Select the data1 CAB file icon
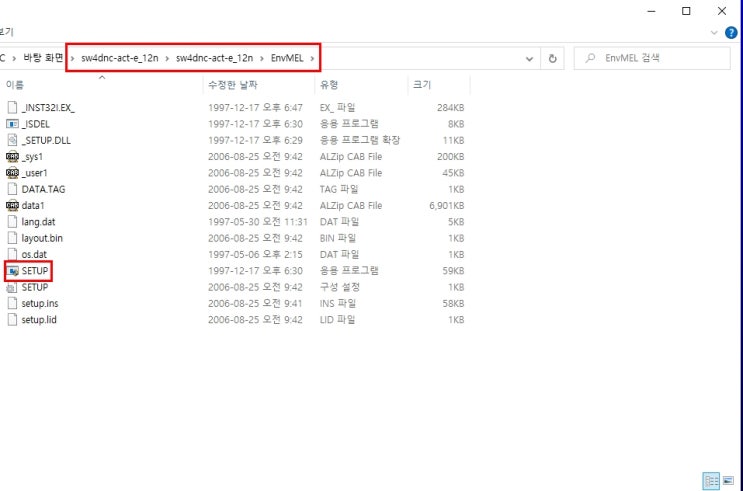 pyautogui.click(x=12, y=206)
